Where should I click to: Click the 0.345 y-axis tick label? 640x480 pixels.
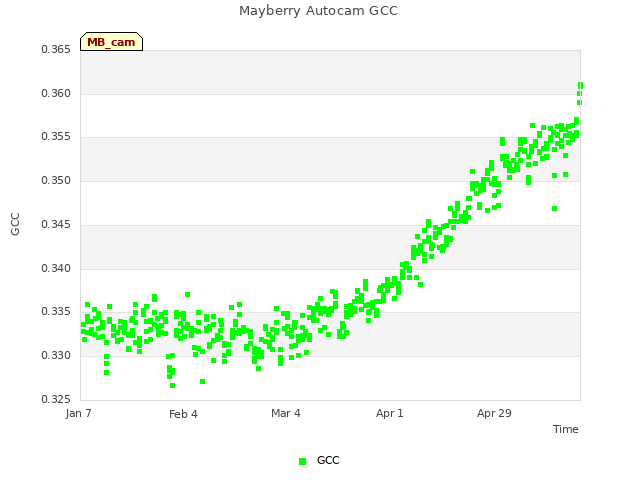(x=56, y=224)
